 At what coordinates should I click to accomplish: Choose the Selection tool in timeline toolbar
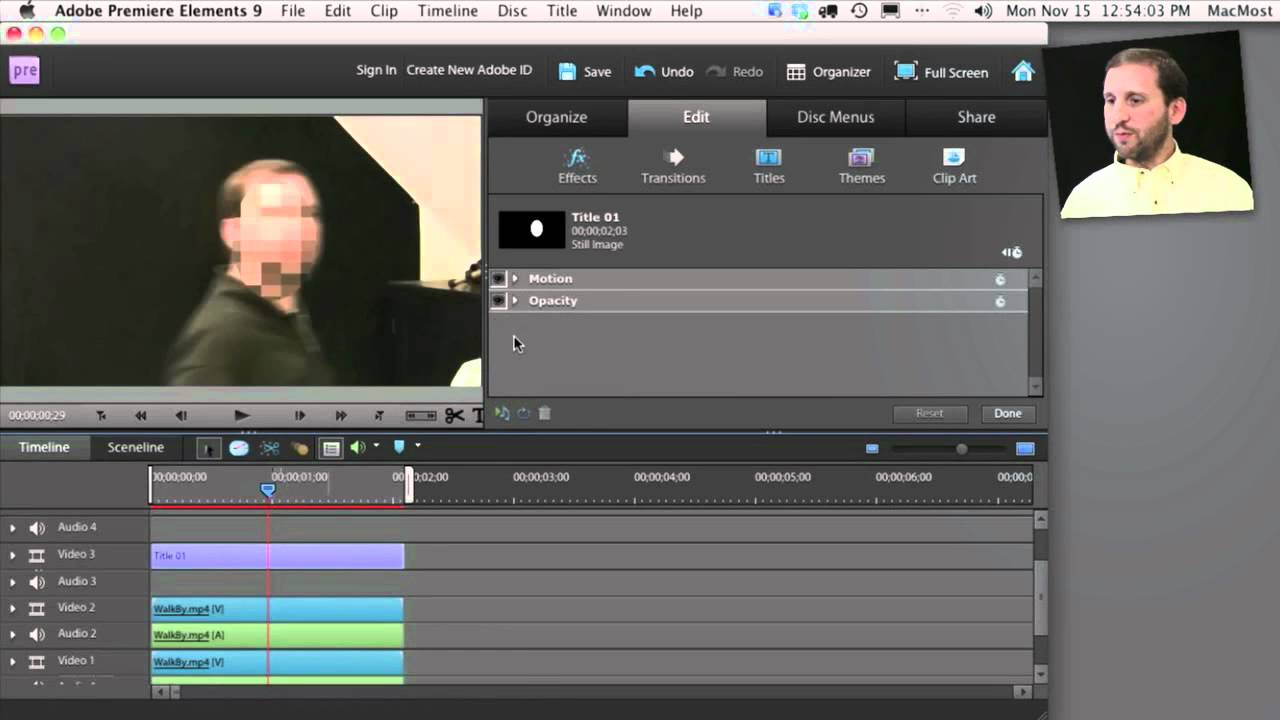tap(208, 448)
